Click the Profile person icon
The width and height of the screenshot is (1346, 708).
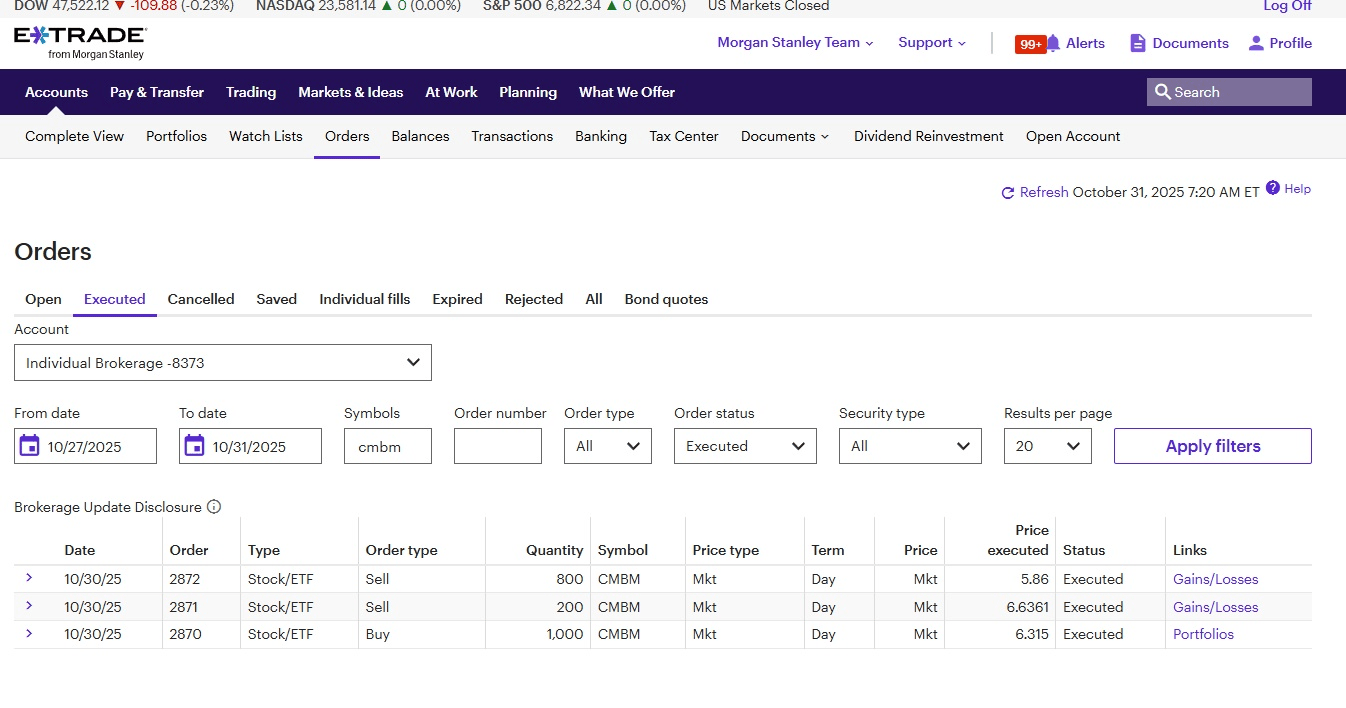[1256, 43]
